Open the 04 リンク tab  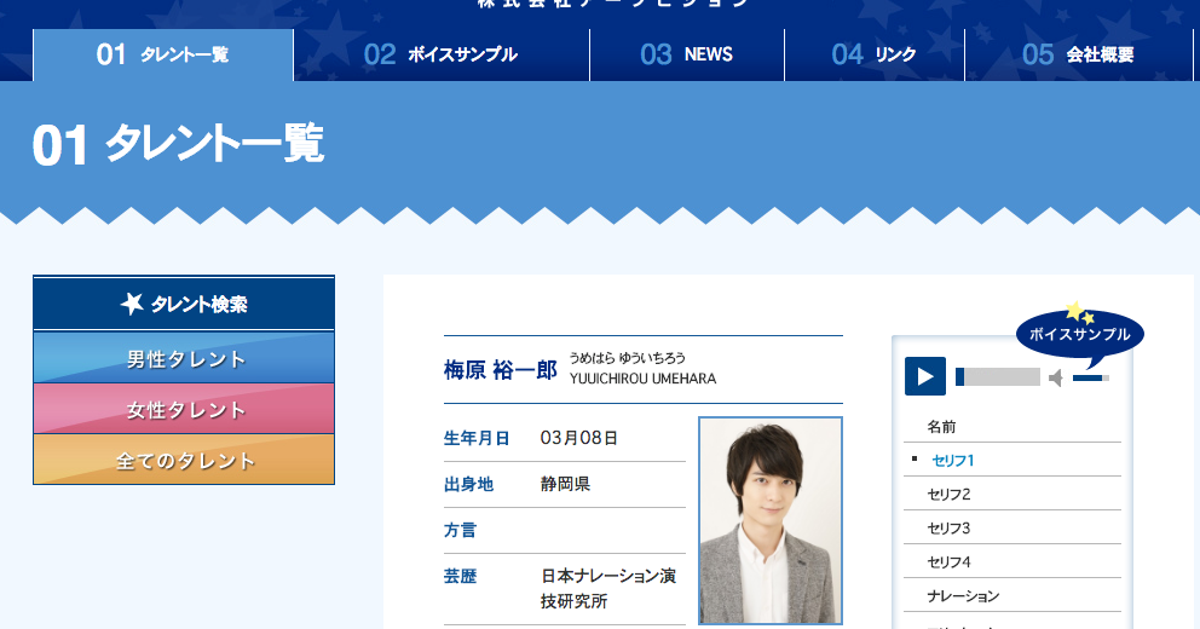coord(874,55)
